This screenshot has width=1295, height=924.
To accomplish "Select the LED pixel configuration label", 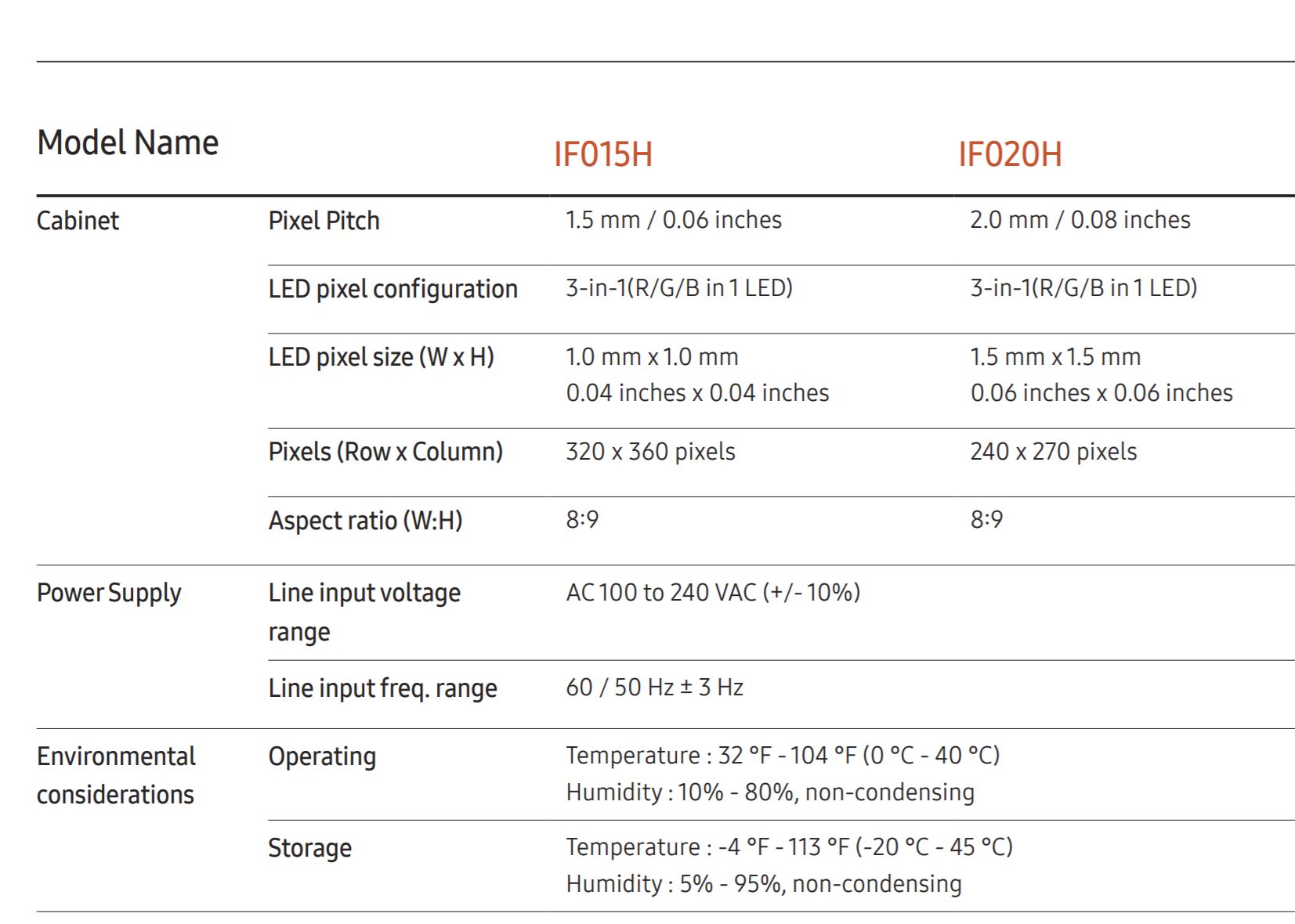I will tap(392, 289).
